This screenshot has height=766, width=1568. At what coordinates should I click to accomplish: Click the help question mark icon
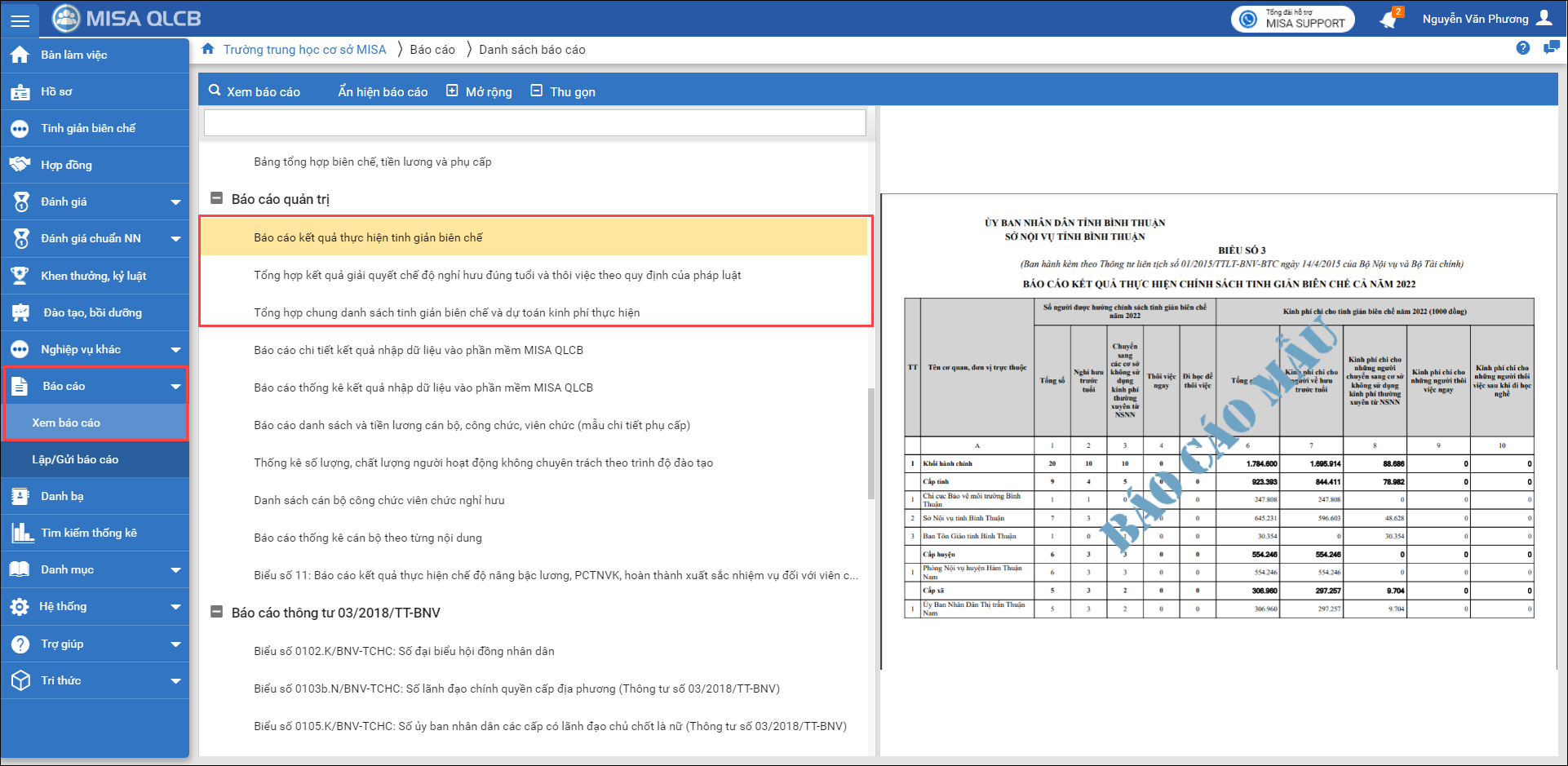1522,48
